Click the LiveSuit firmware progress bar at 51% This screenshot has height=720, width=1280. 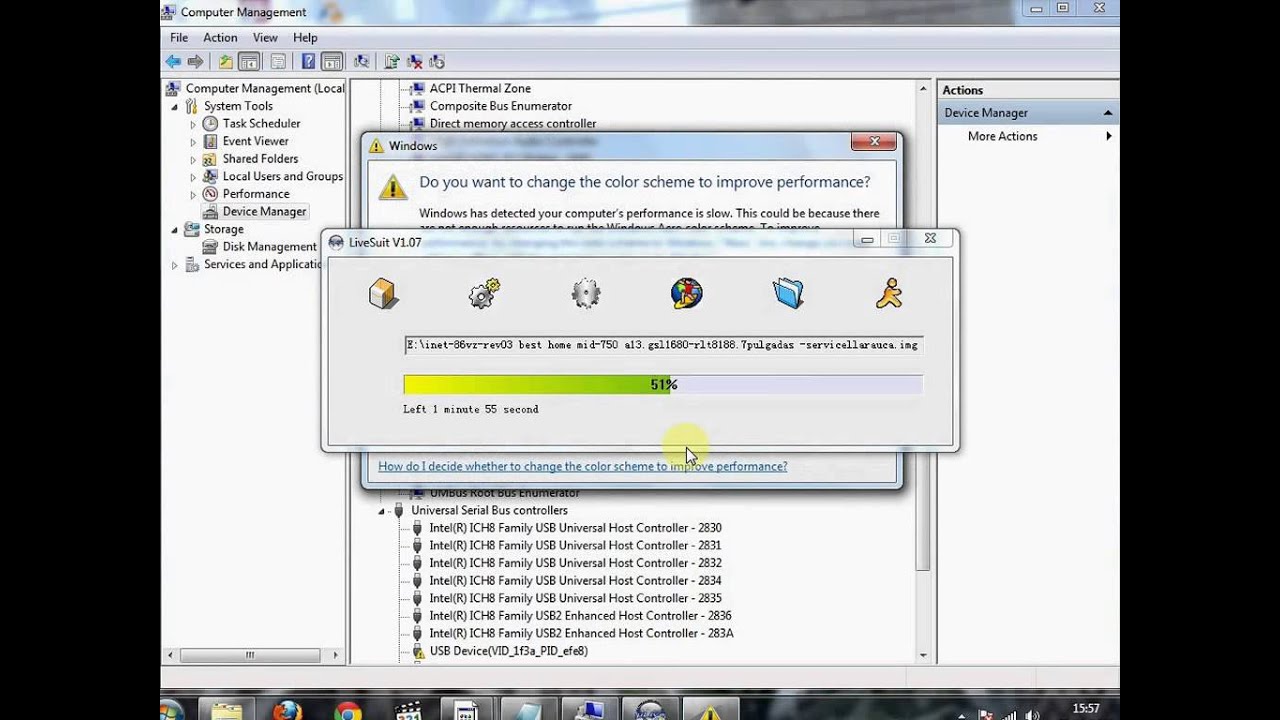click(663, 385)
